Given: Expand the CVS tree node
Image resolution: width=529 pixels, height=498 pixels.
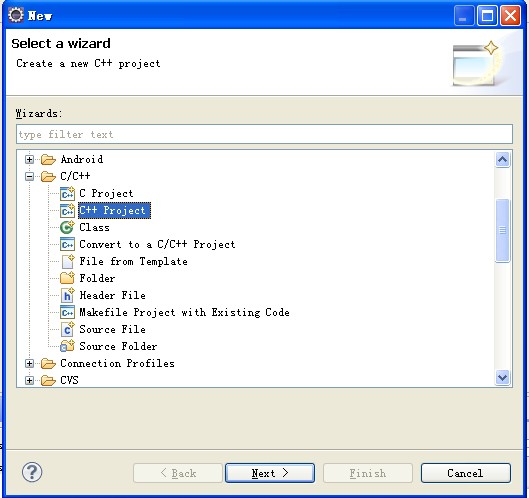Looking at the screenshot, I should tap(29, 380).
